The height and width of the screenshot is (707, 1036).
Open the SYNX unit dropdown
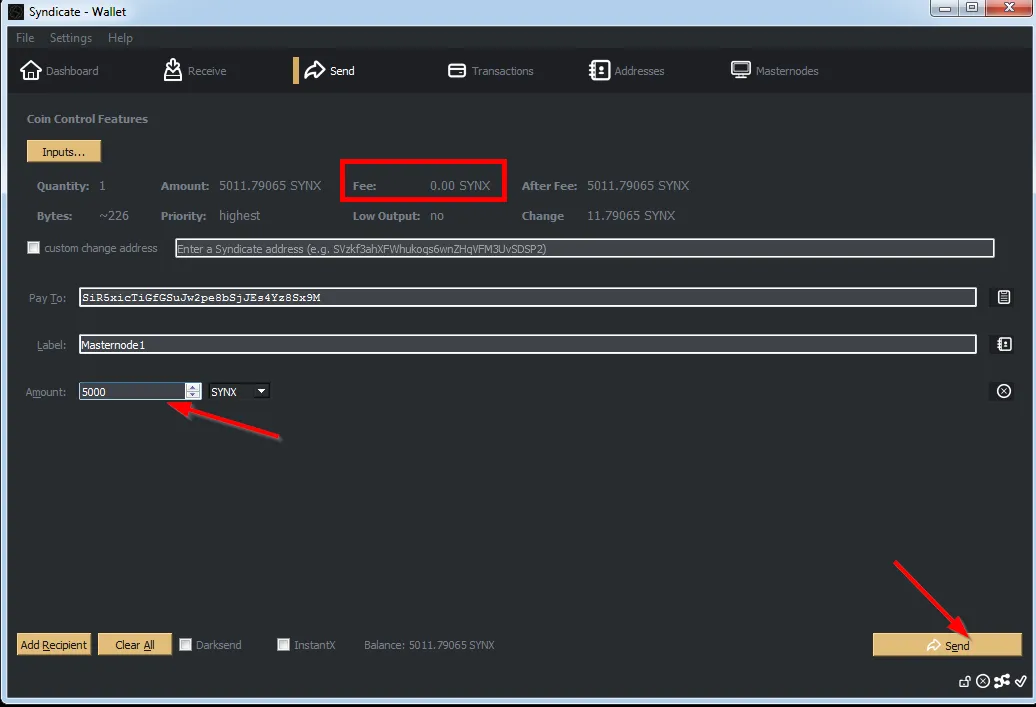pos(239,391)
